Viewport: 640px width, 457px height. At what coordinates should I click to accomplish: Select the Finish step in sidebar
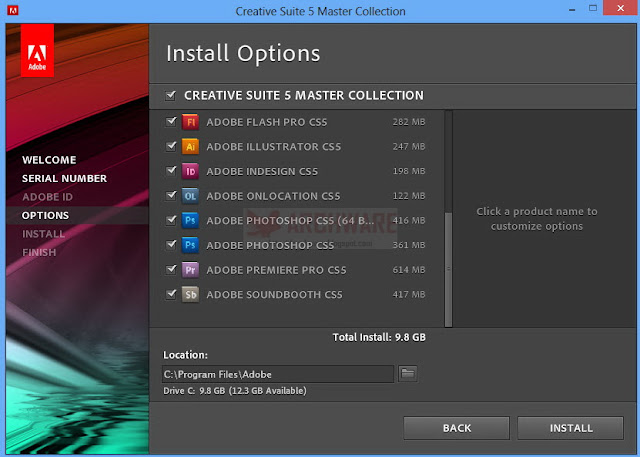pos(39,252)
